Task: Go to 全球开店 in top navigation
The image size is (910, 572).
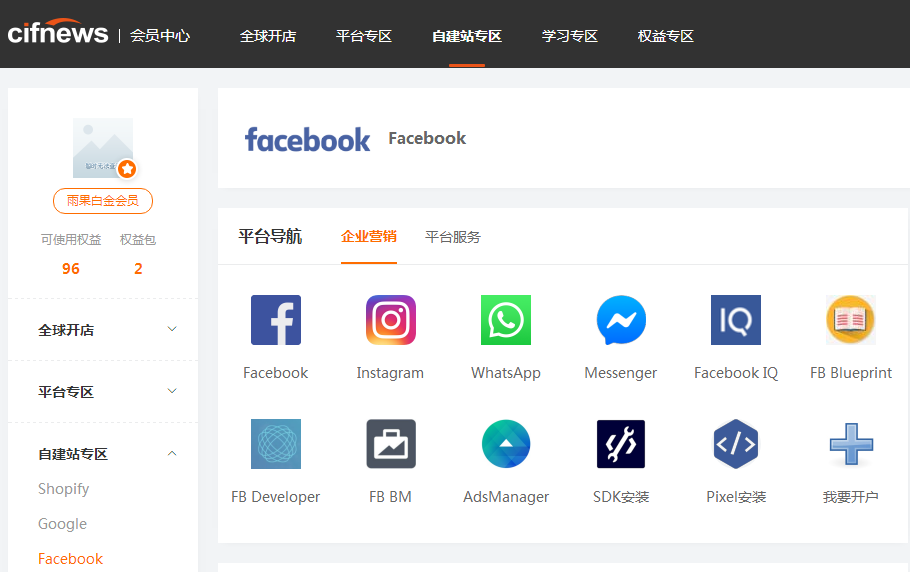Action: point(268,36)
